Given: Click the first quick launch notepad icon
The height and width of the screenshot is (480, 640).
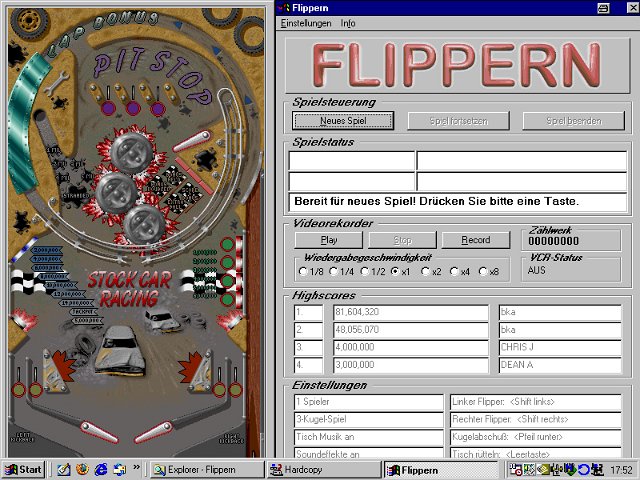Looking at the screenshot, I should (x=64, y=470).
